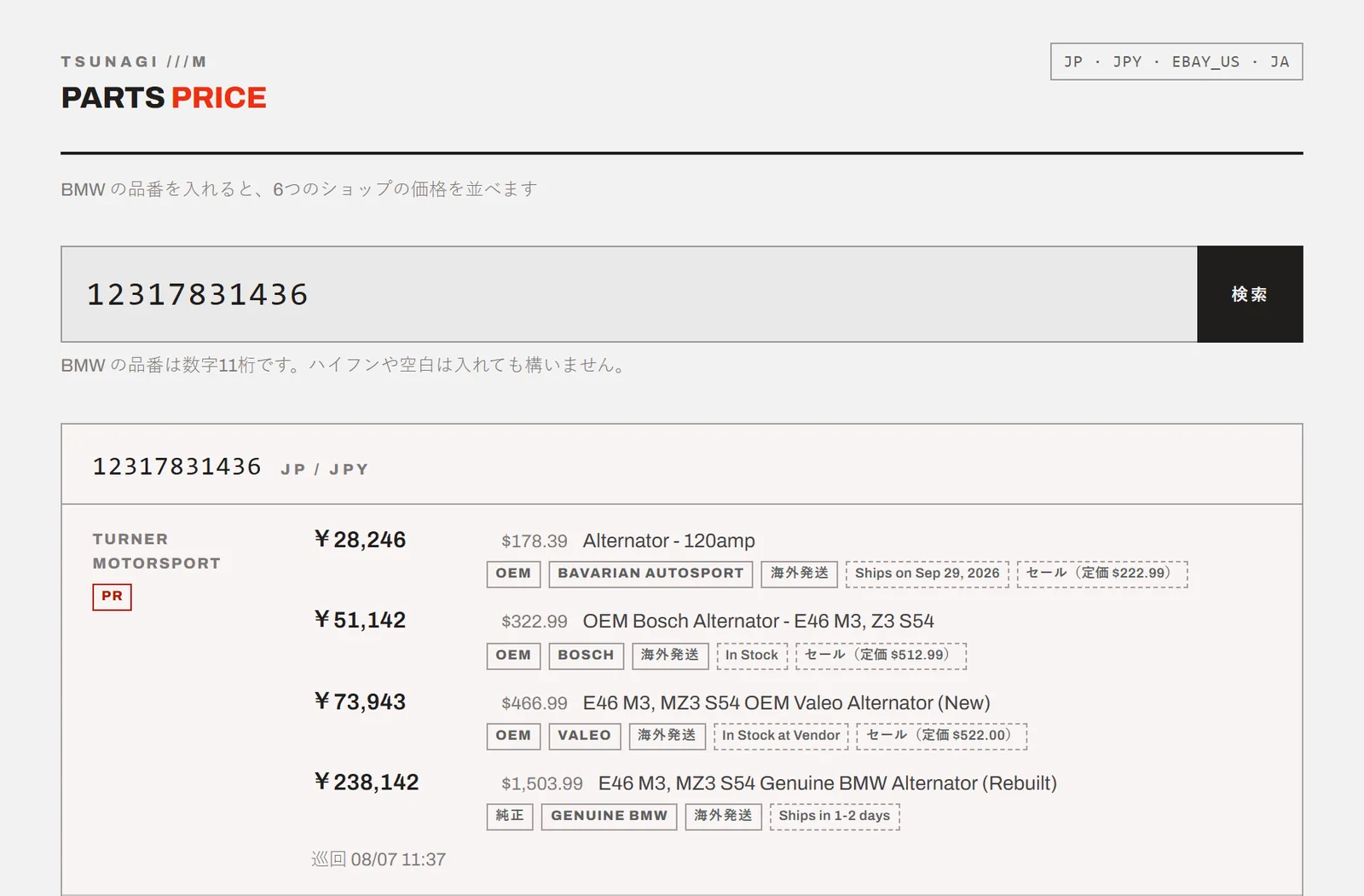The image size is (1364, 896).
Task: Click the $178.39 dollar amount
Action: tap(535, 541)
